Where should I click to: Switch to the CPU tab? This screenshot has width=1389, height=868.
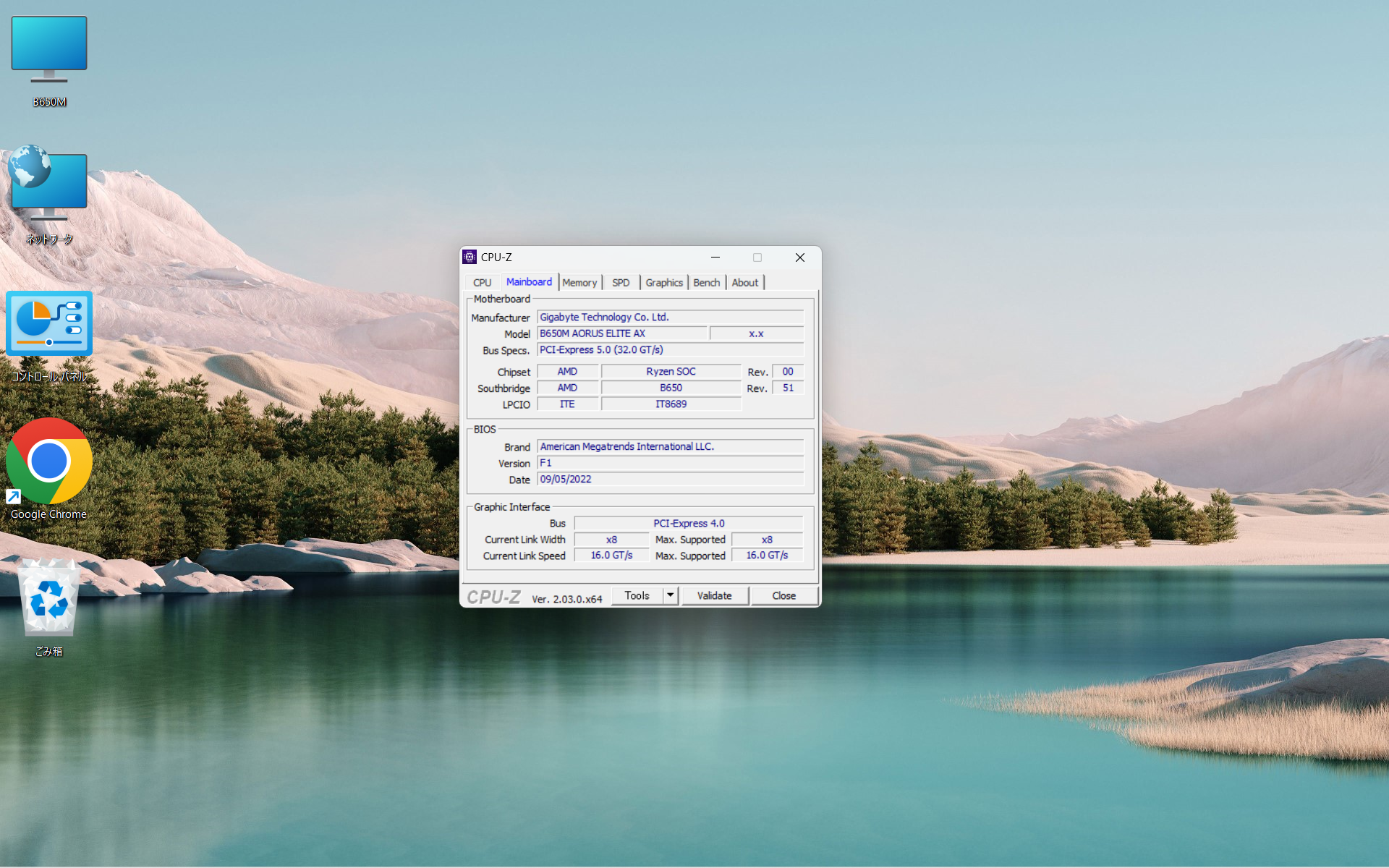[x=482, y=283]
